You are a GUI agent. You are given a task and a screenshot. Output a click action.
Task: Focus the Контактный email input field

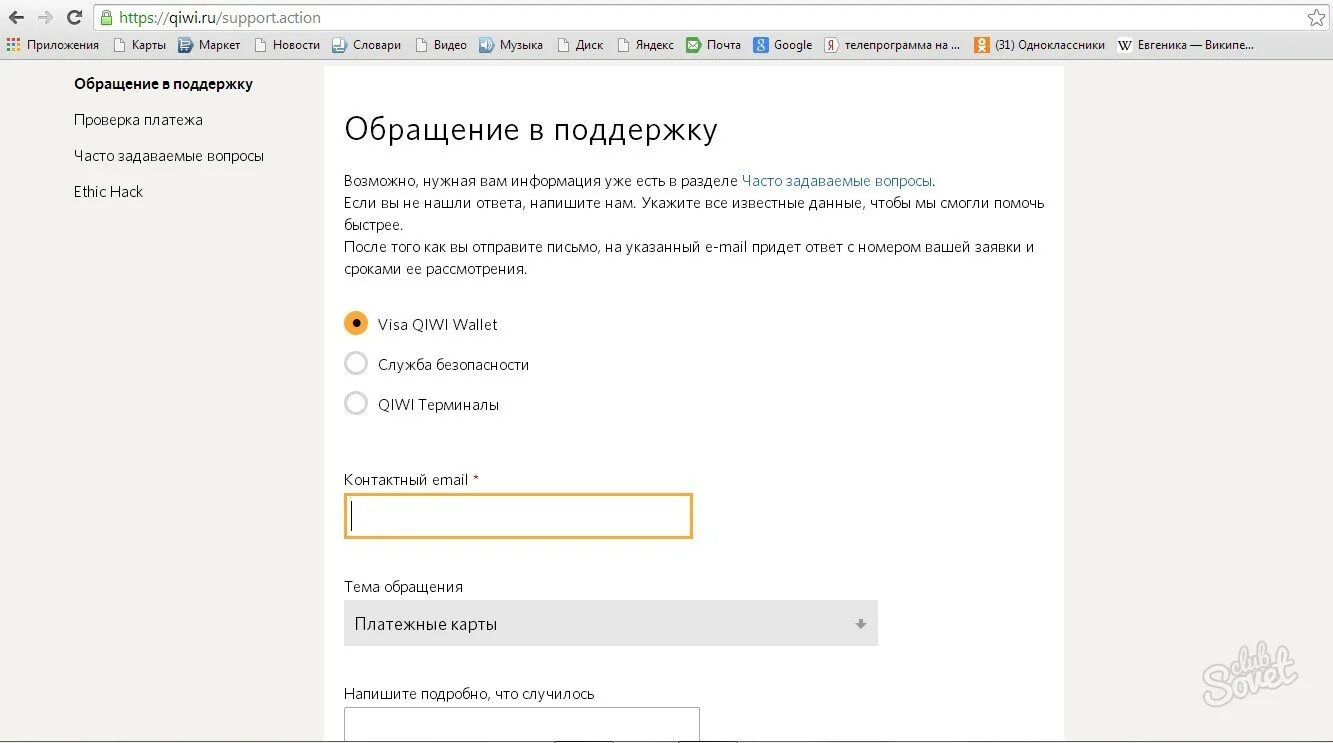coord(518,516)
